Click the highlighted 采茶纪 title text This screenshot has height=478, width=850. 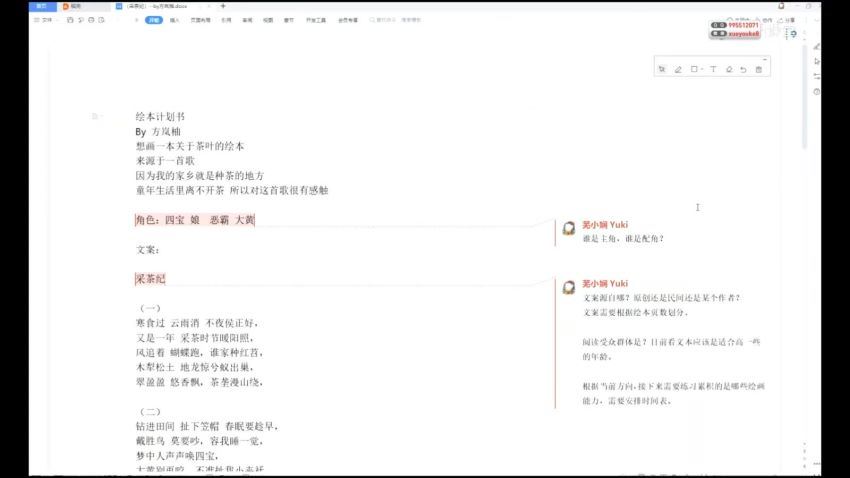pyautogui.click(x=150, y=279)
